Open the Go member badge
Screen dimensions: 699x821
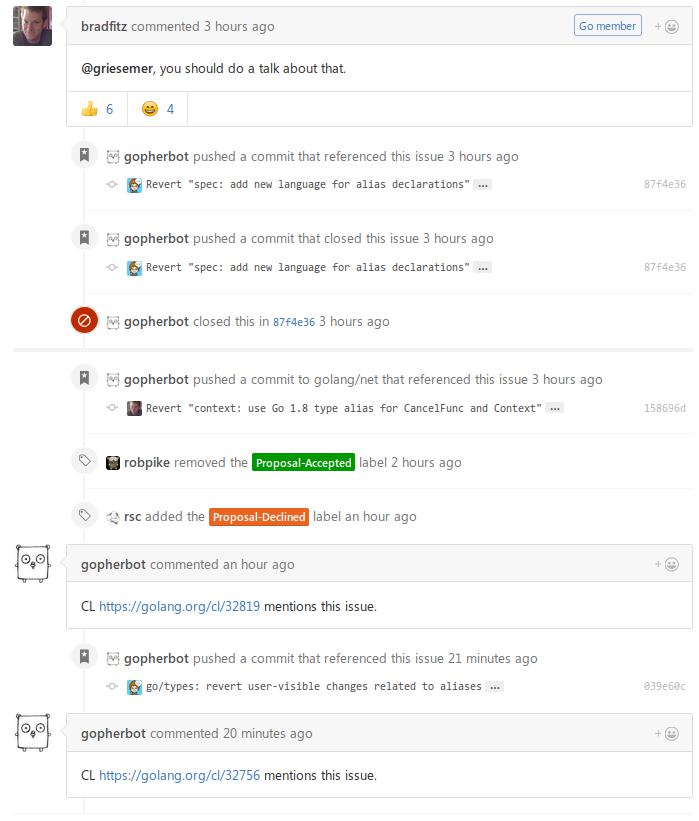point(608,26)
